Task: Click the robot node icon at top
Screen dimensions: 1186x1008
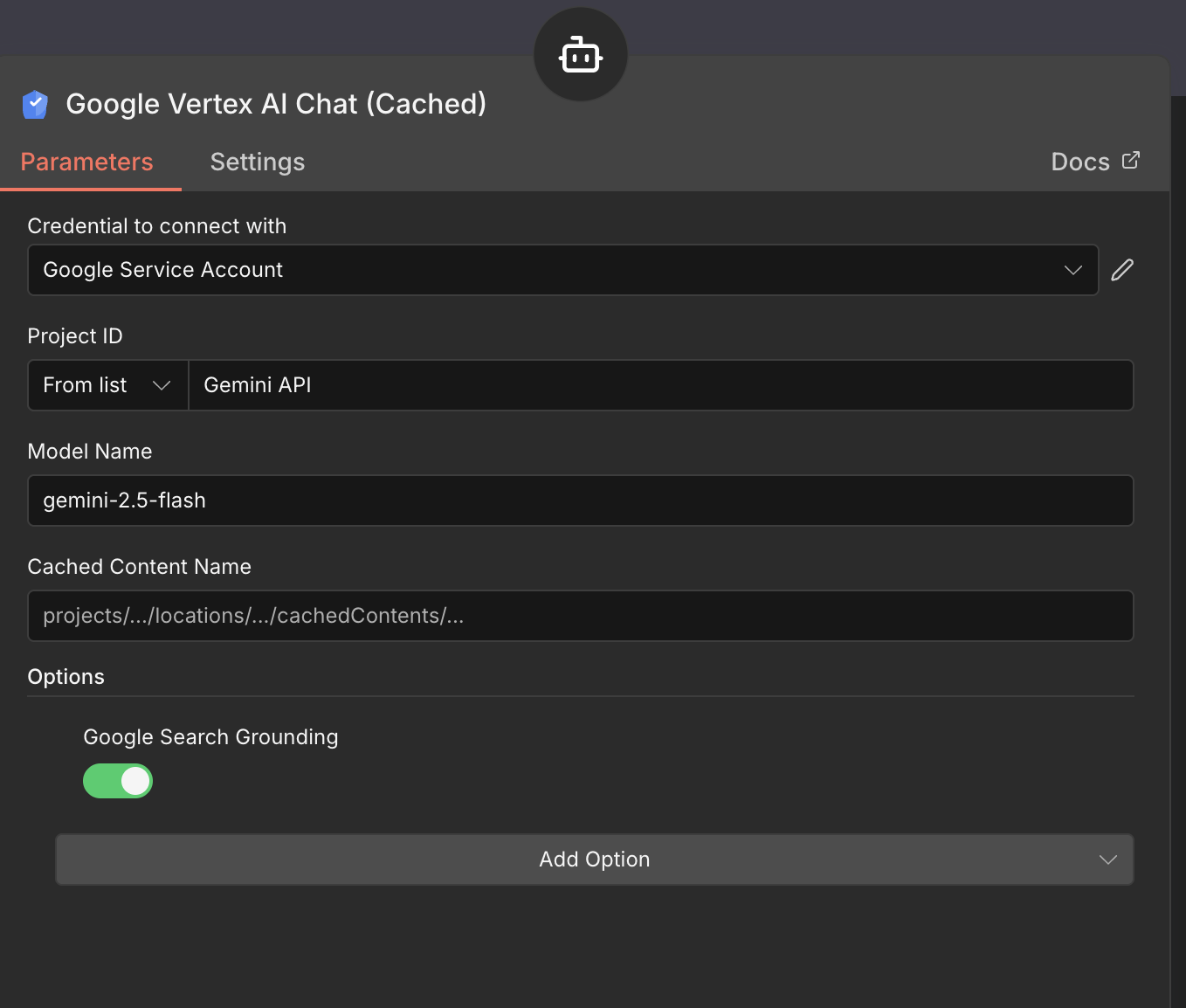Action: [x=581, y=56]
